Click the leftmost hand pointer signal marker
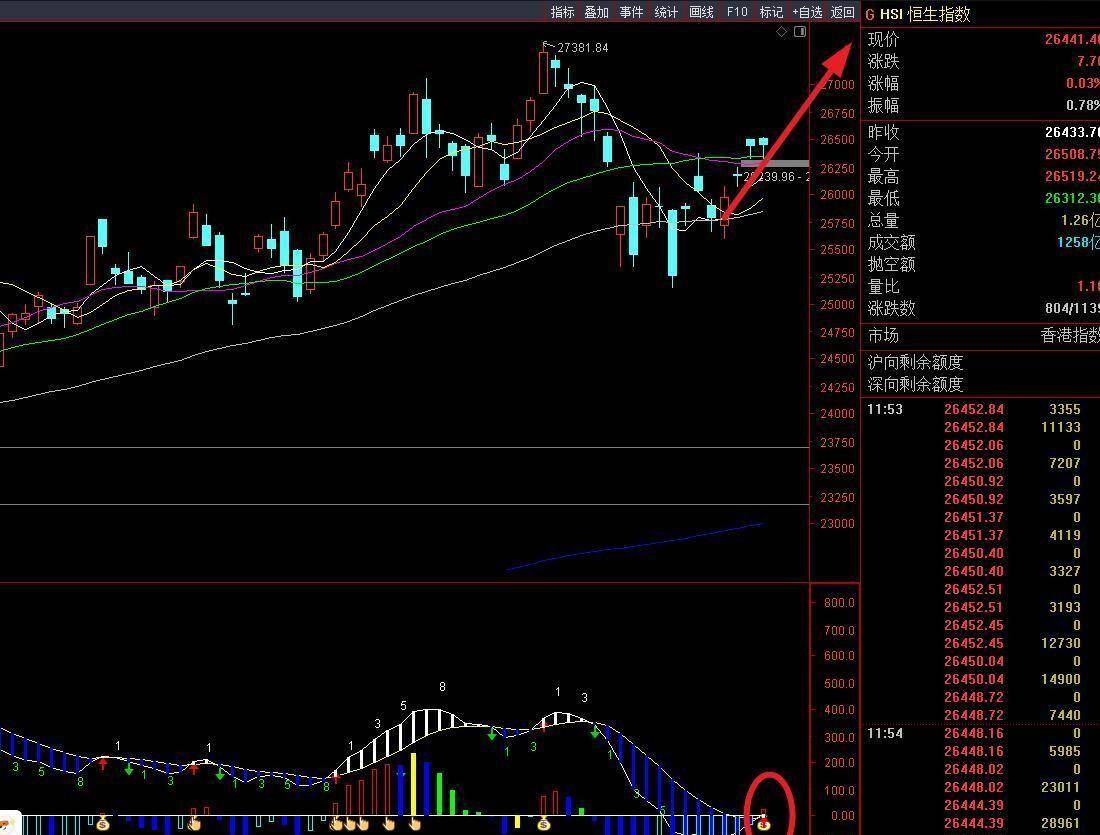 pyautogui.click(x=195, y=824)
